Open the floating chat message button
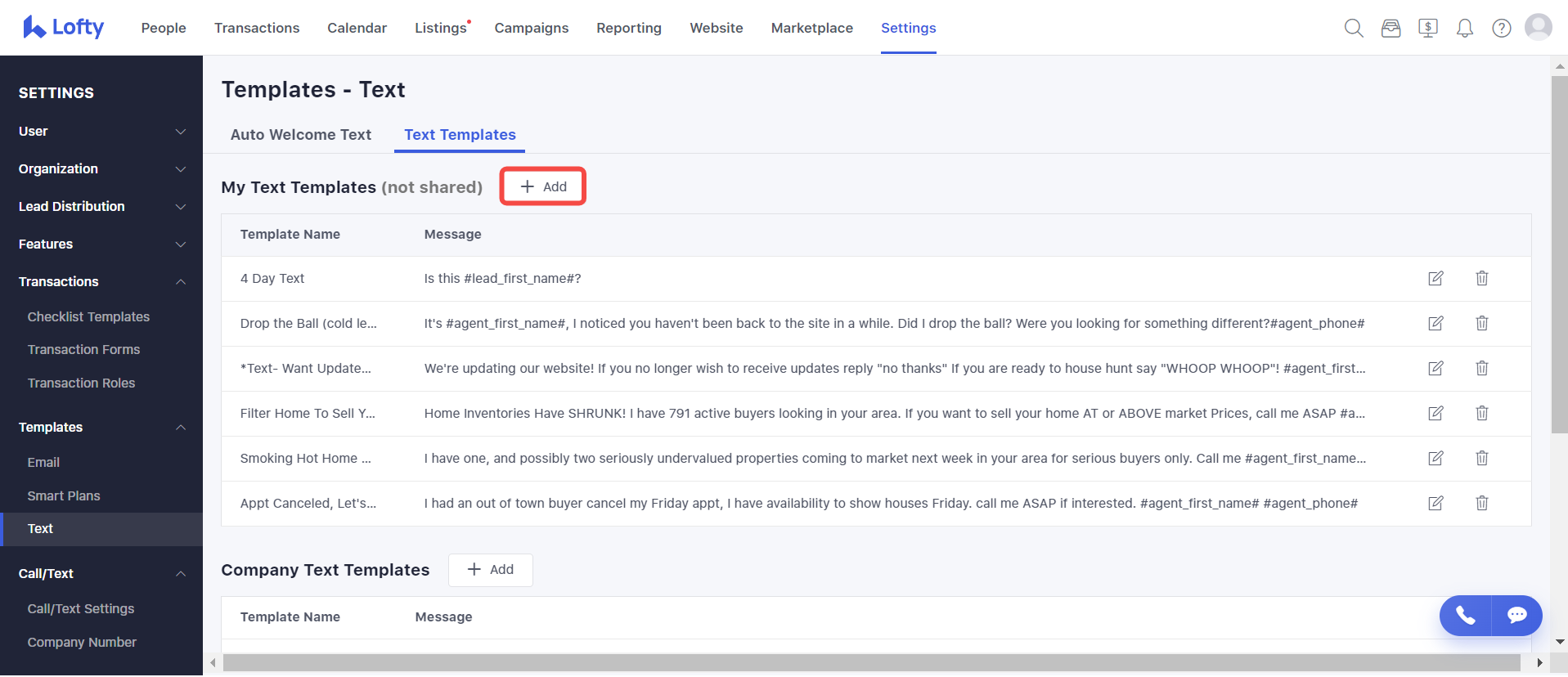 1517,616
